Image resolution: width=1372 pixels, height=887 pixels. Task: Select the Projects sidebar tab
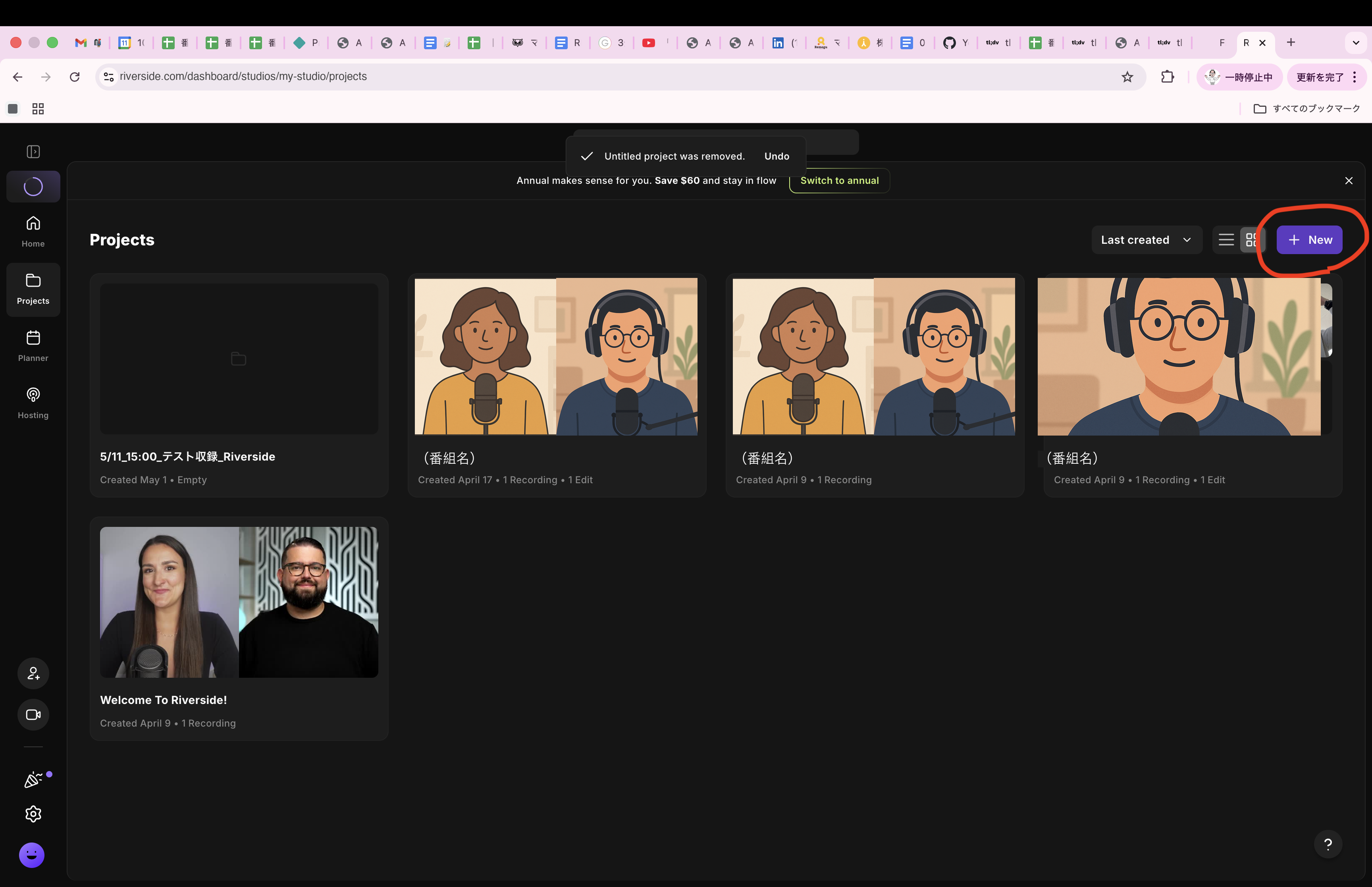pos(33,289)
